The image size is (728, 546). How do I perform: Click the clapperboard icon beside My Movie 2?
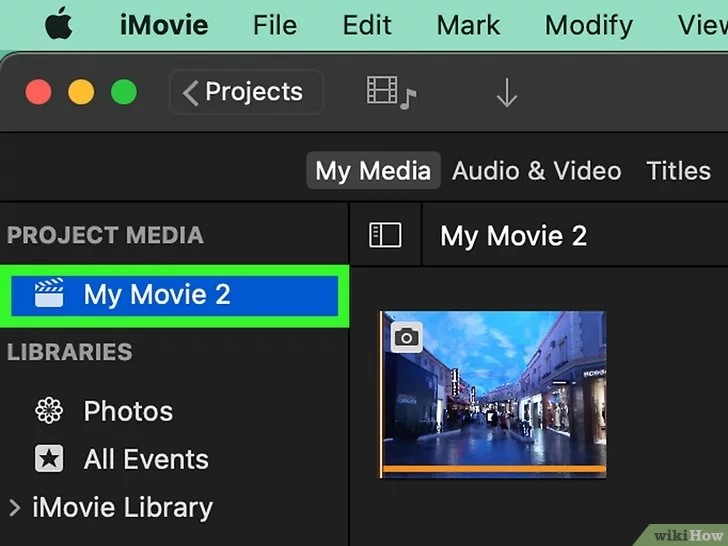[x=49, y=293]
